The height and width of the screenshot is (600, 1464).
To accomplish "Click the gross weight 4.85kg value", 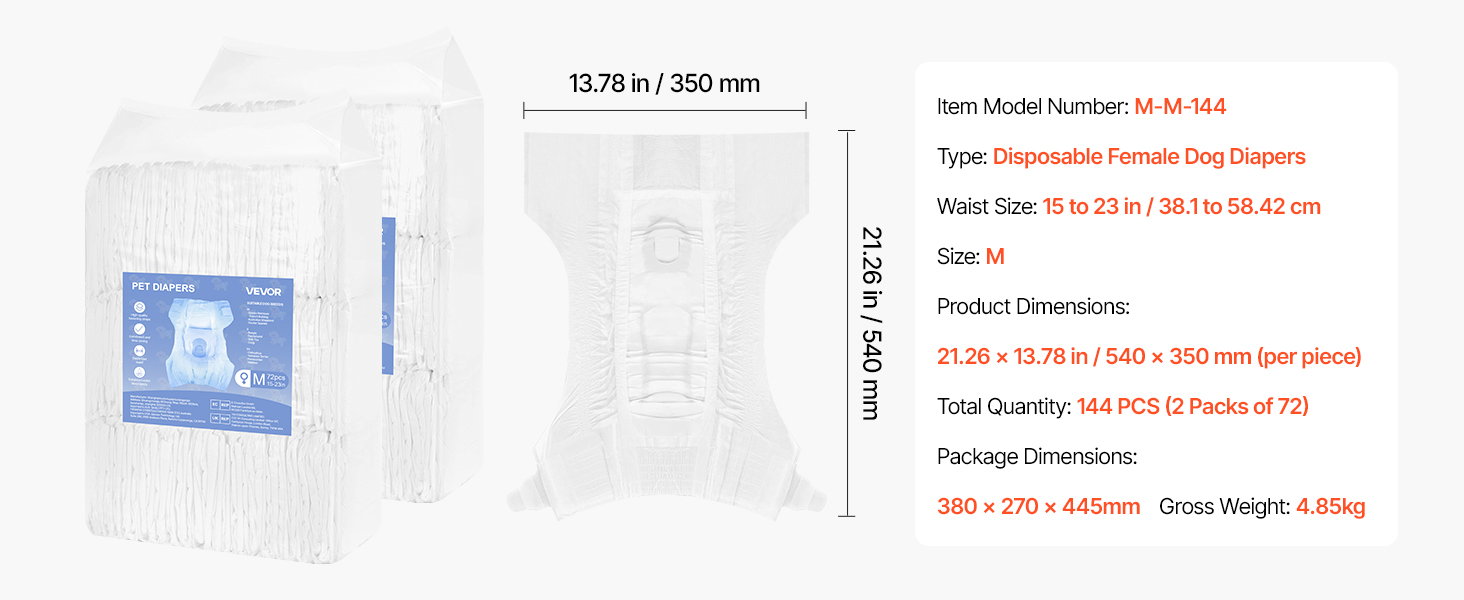I will (1330, 506).
